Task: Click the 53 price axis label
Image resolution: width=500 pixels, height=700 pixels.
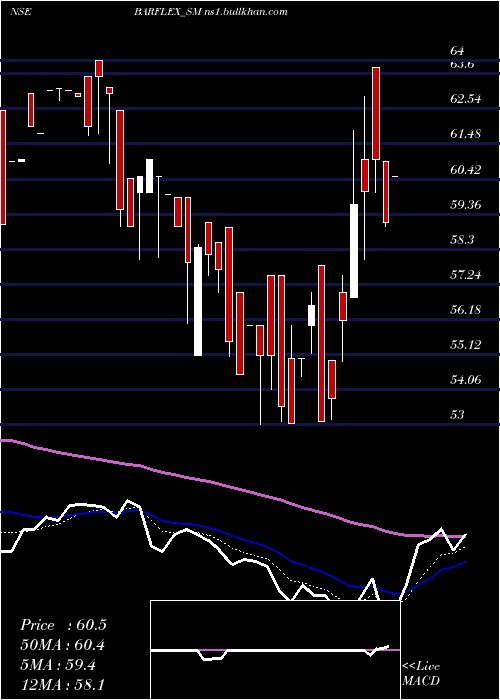Action: (457, 415)
